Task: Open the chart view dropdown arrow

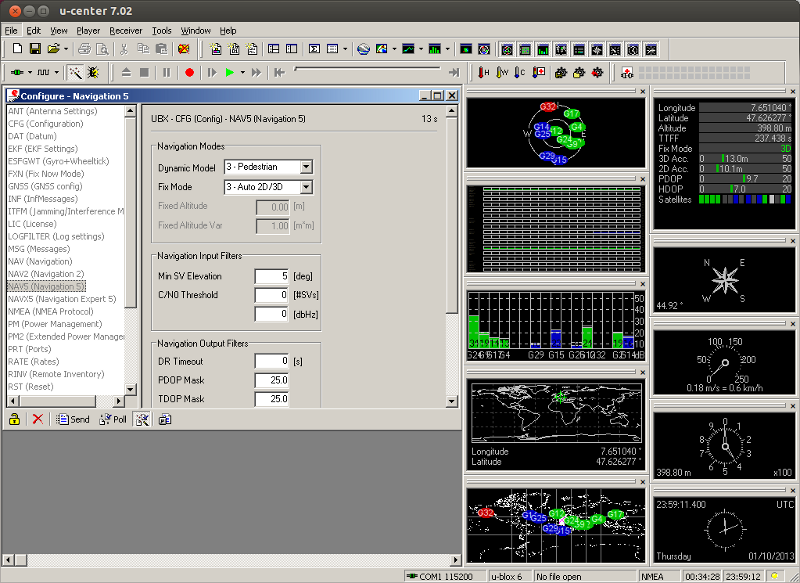Action: (x=421, y=49)
